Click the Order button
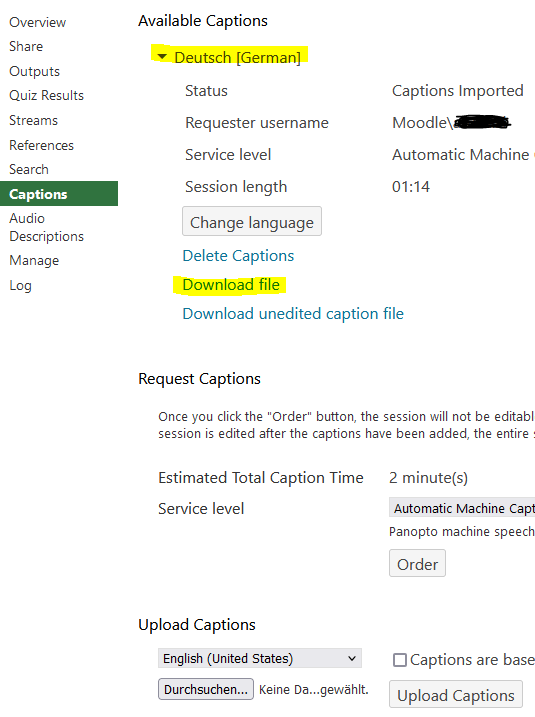Screen dimensions: 535x717 pyautogui.click(x=417, y=564)
